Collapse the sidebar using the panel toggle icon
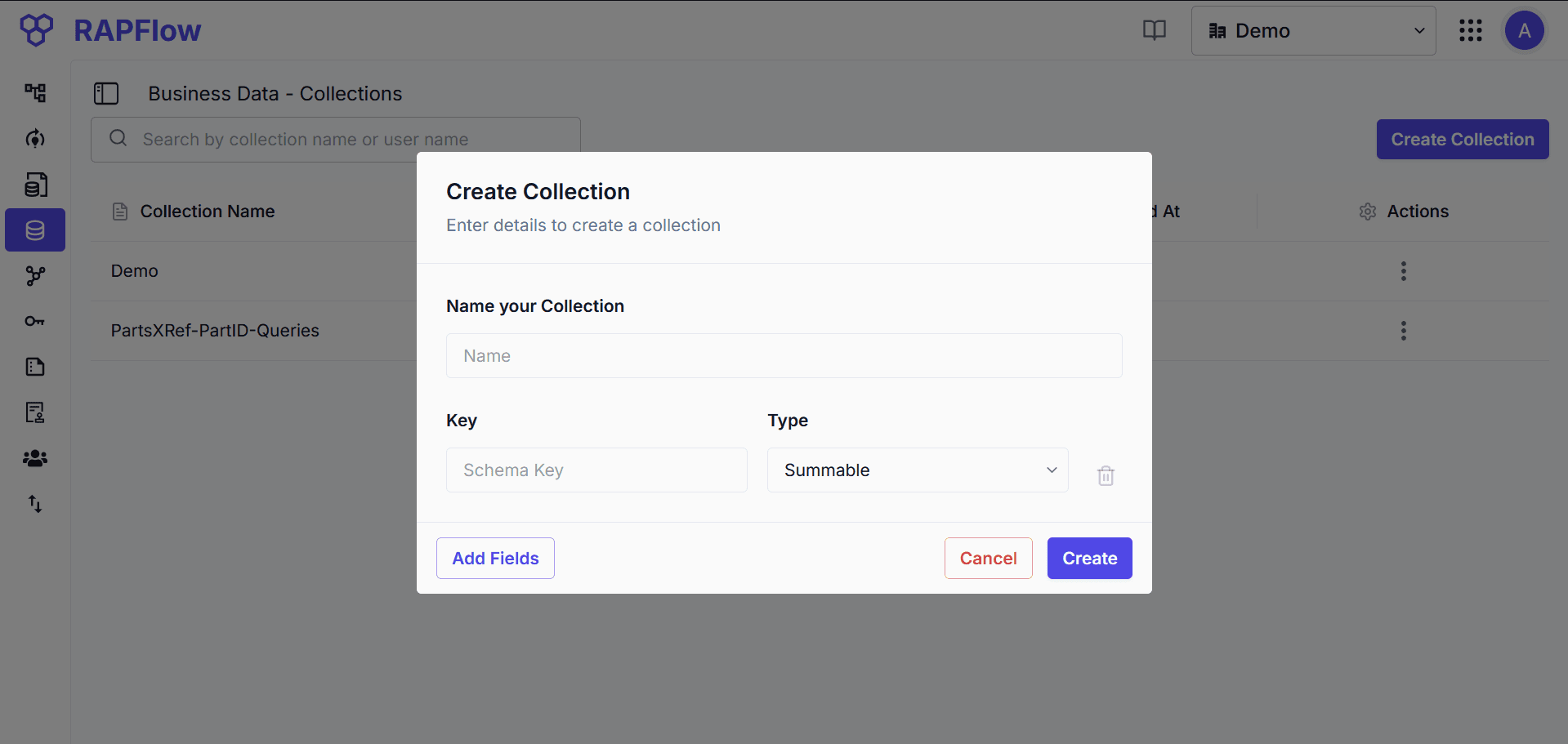The width and height of the screenshot is (1568, 744). point(106,93)
